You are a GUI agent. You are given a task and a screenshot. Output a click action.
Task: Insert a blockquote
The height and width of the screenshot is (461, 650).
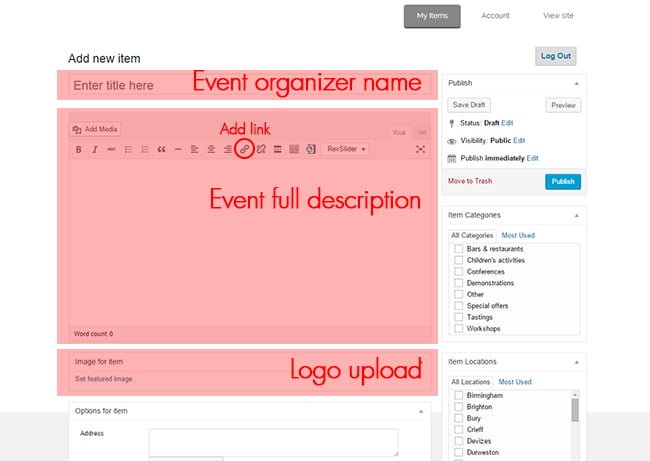(x=161, y=149)
